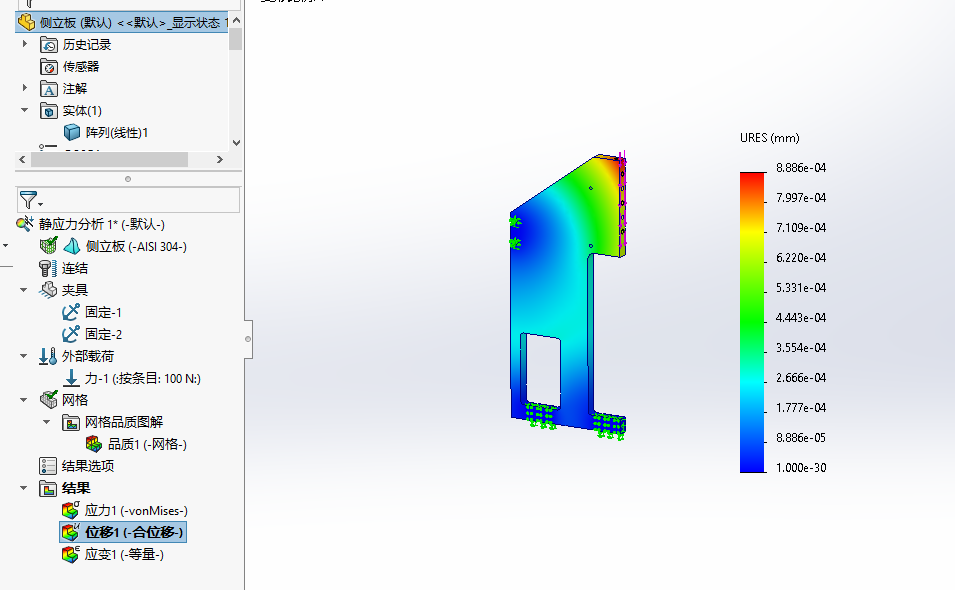
Task: Click the 网格 mesh icon
Action: (48, 400)
